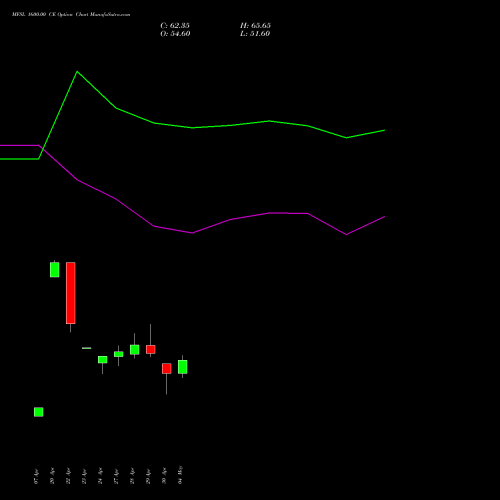
Task: Click the 04 May date label
Action: click(x=180, y=475)
